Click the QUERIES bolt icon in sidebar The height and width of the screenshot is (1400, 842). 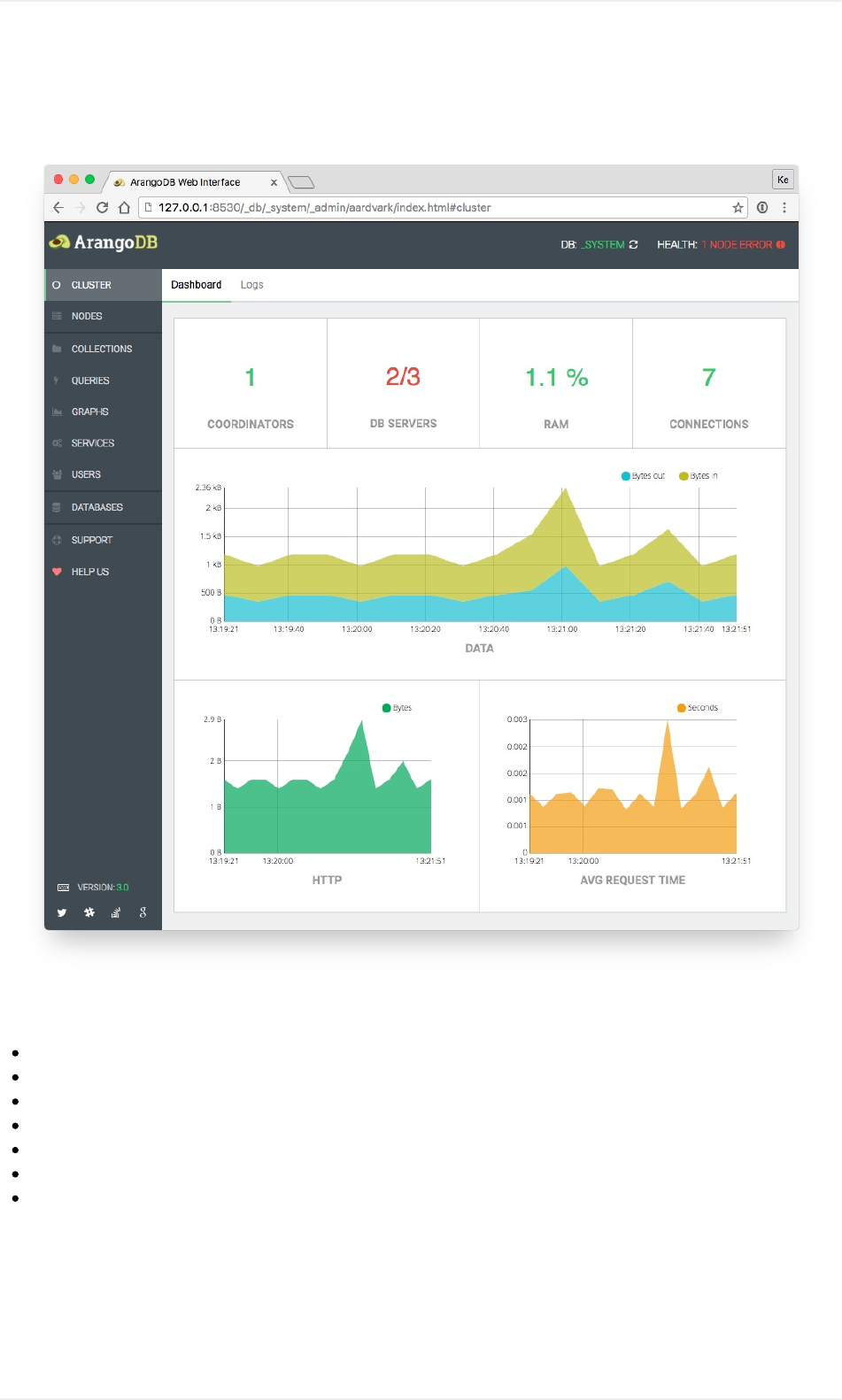(57, 381)
